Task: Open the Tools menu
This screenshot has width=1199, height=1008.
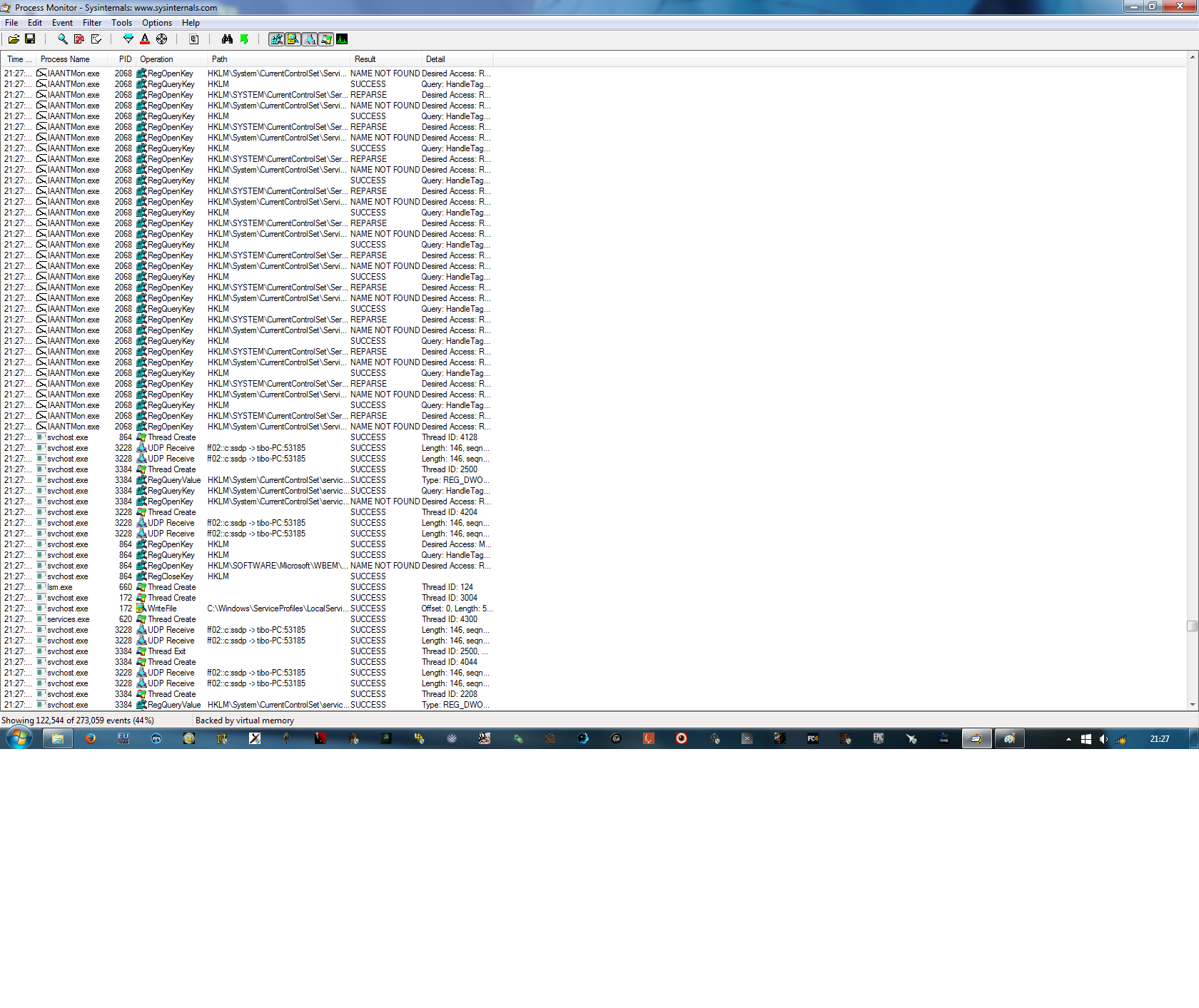Action: tap(121, 23)
